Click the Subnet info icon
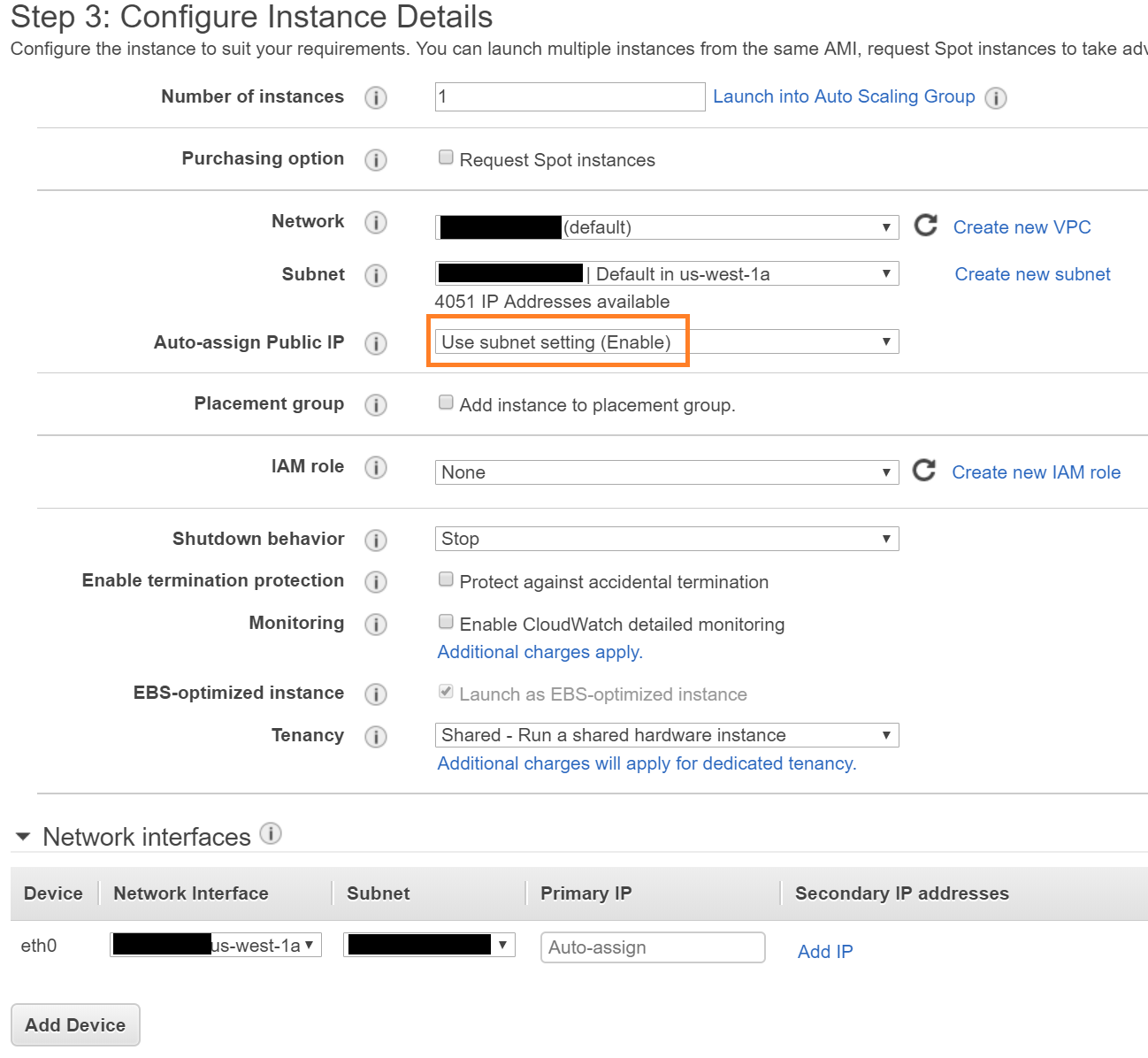1148x1058 pixels. [376, 275]
